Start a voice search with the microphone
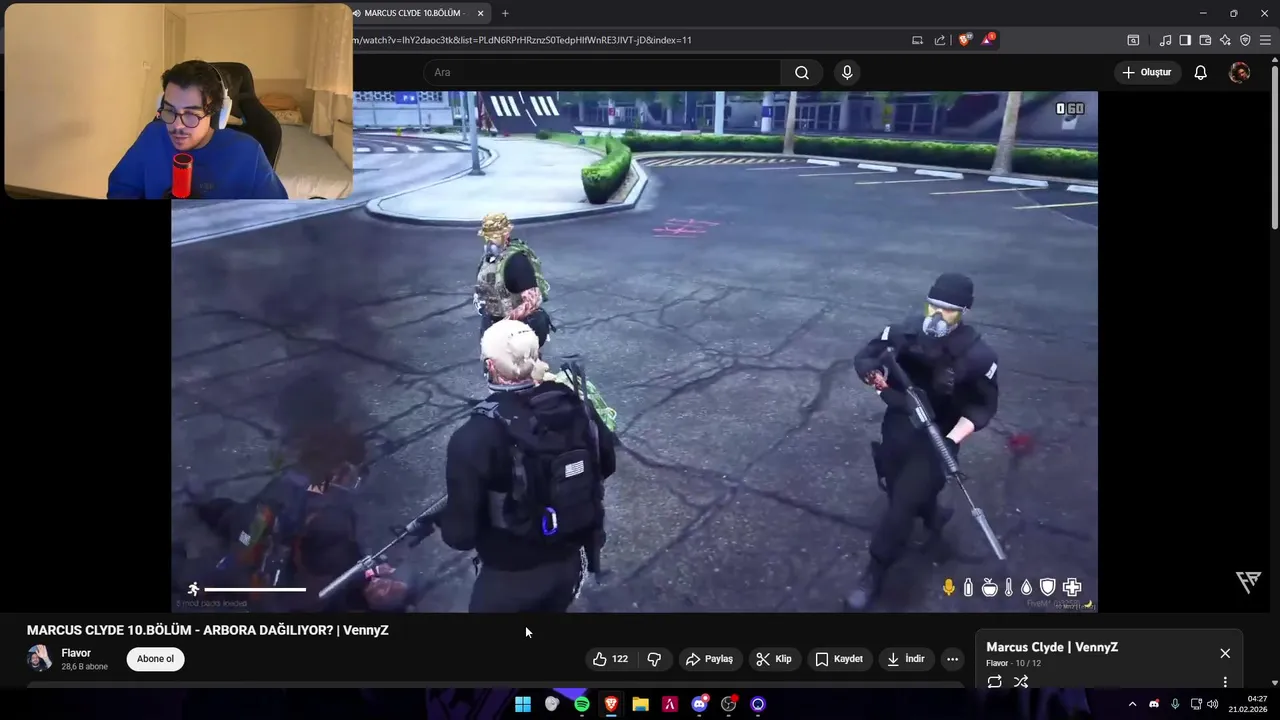1280x720 pixels. [x=847, y=72]
